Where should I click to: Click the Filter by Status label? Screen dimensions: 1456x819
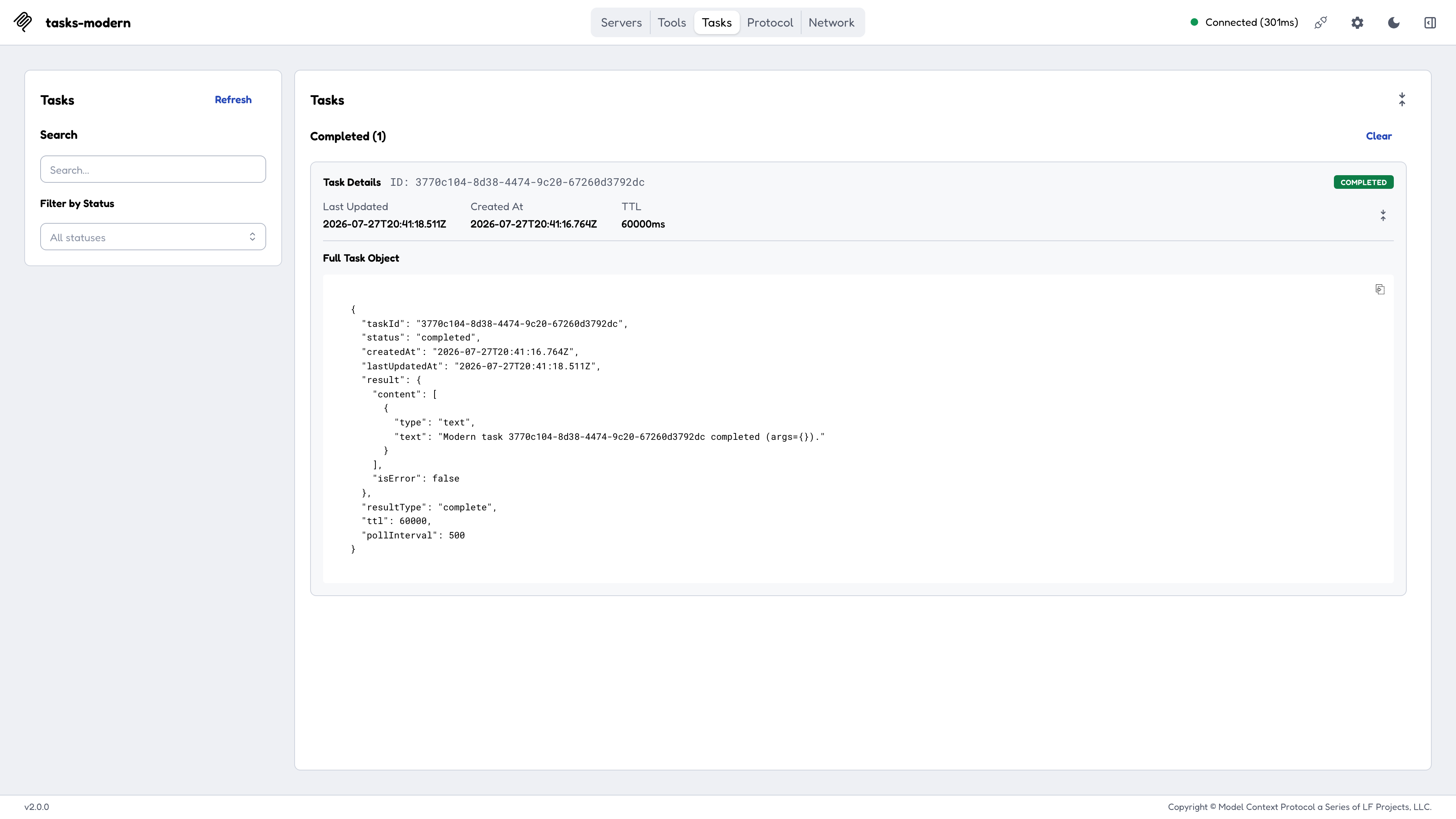(x=77, y=204)
